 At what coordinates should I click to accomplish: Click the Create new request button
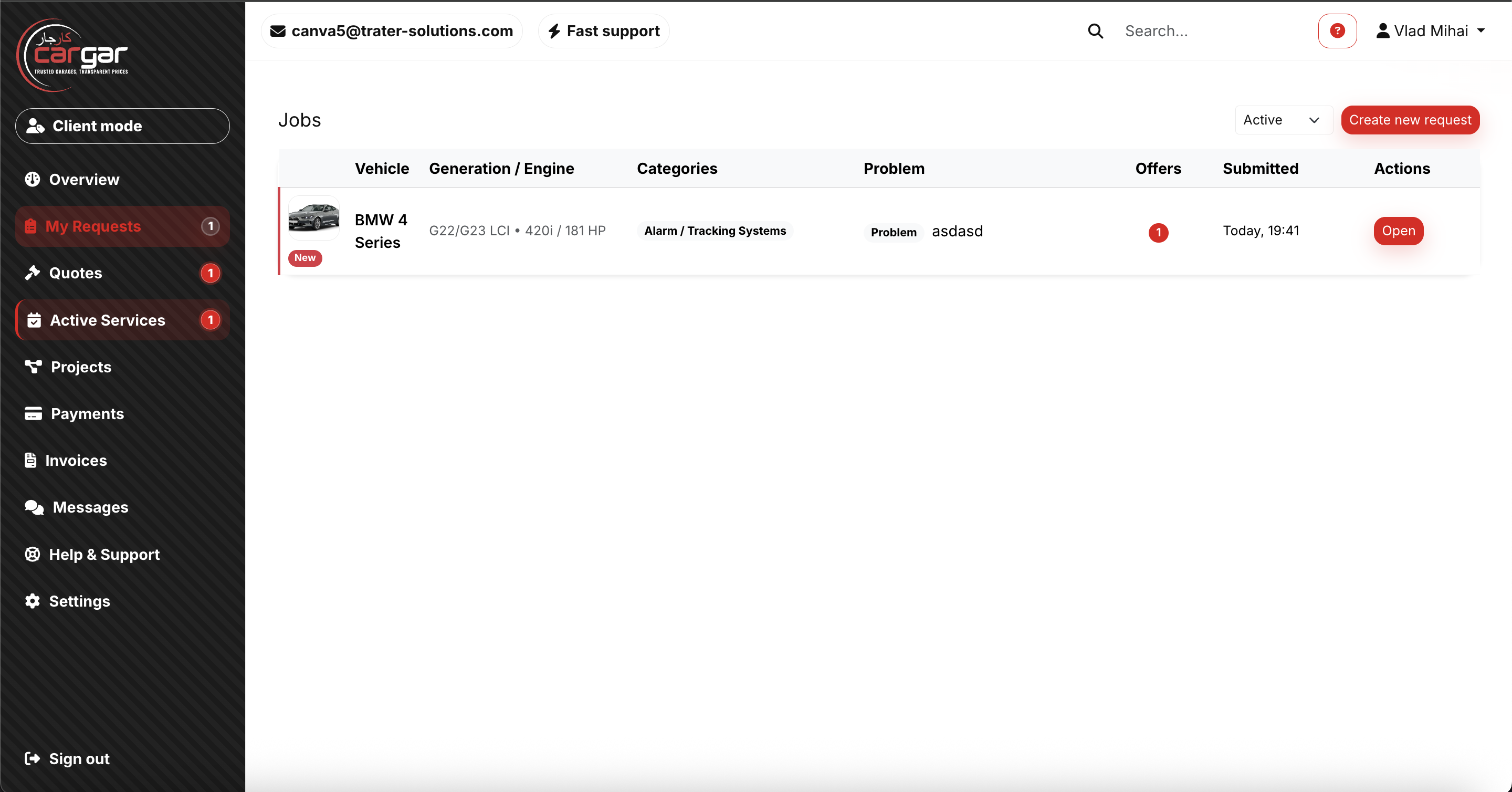pyautogui.click(x=1411, y=120)
